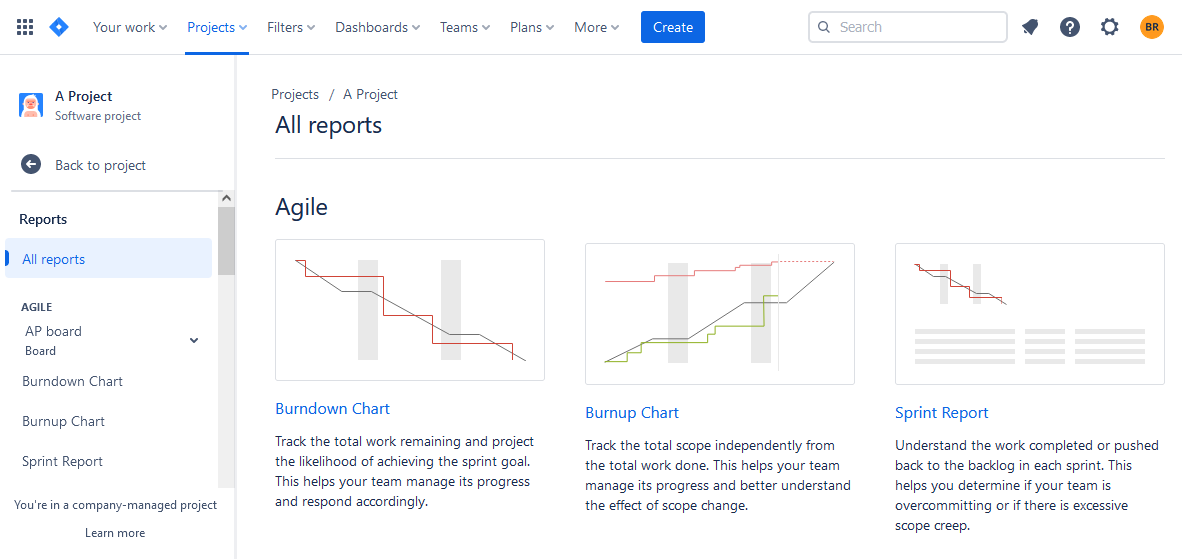Screen dimensions: 1182x559
Task: Open the help question mark icon
Action: pos(1070,27)
